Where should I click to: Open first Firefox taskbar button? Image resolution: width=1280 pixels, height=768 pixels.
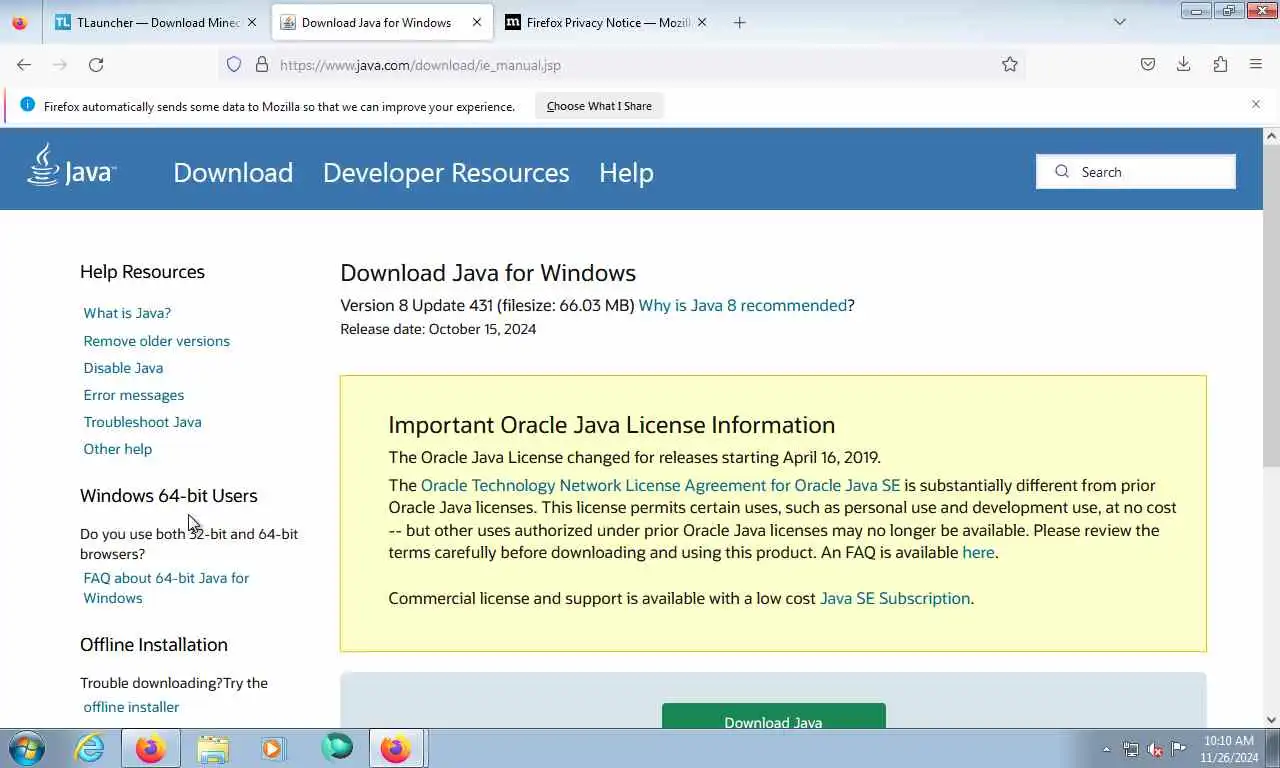point(151,748)
